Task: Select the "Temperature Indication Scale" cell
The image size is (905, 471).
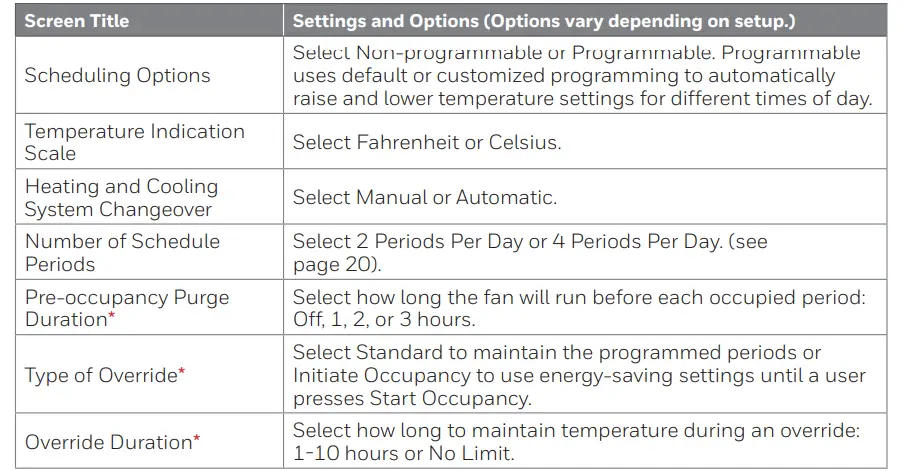Action: (134, 142)
